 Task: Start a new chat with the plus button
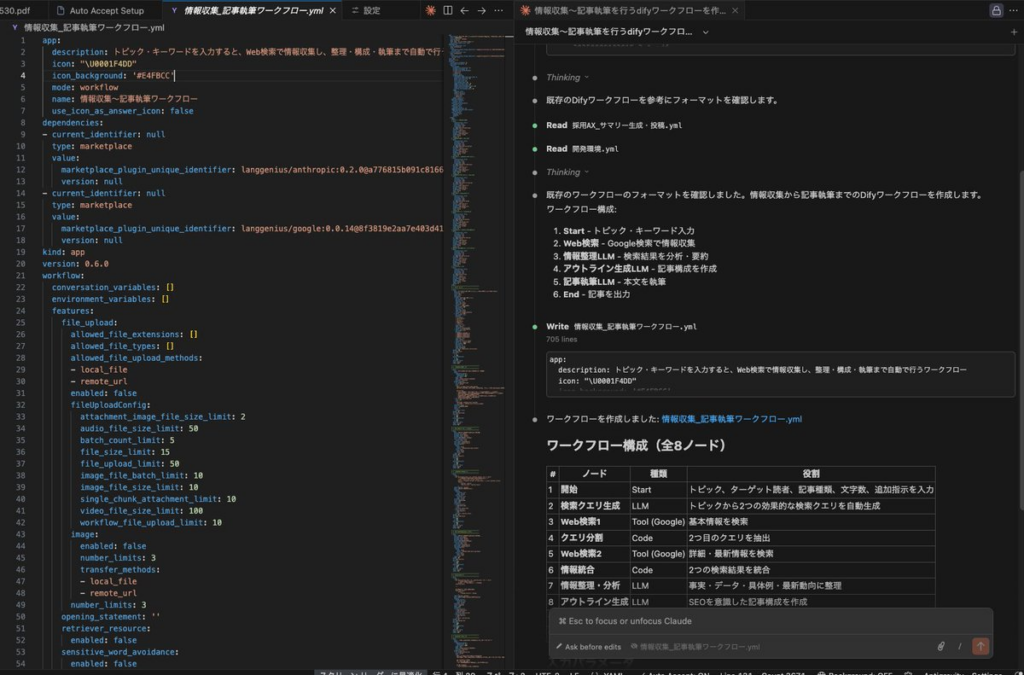coord(1014,31)
